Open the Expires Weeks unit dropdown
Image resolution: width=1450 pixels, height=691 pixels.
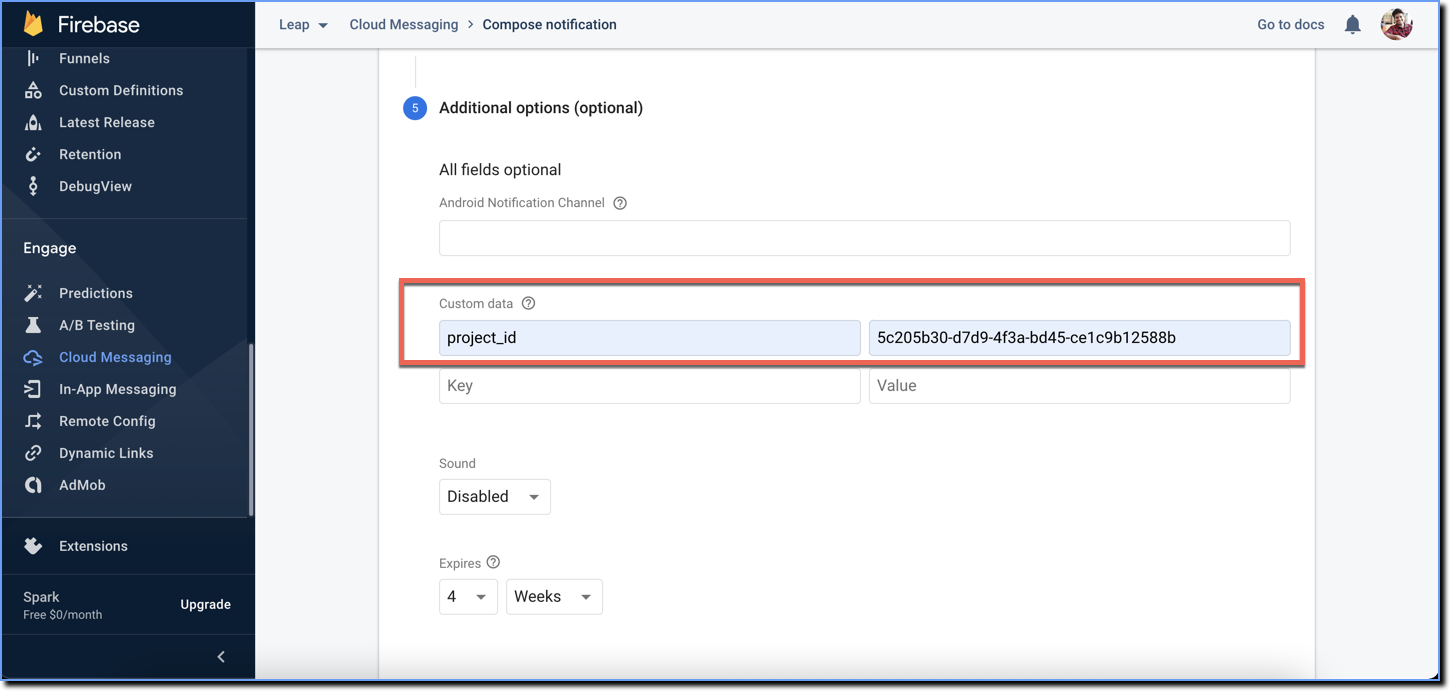coord(554,597)
